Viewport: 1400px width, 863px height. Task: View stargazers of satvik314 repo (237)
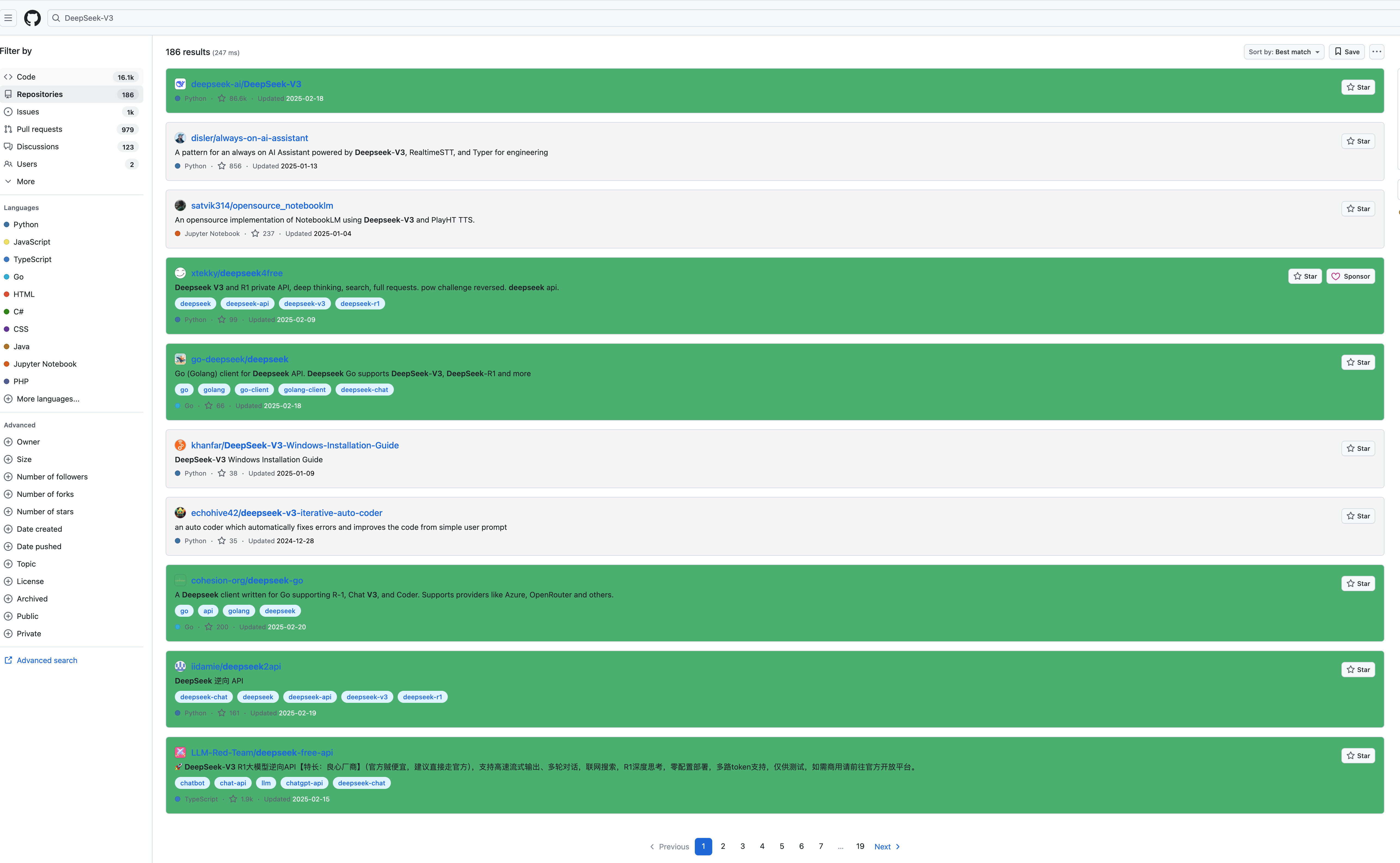(263, 233)
